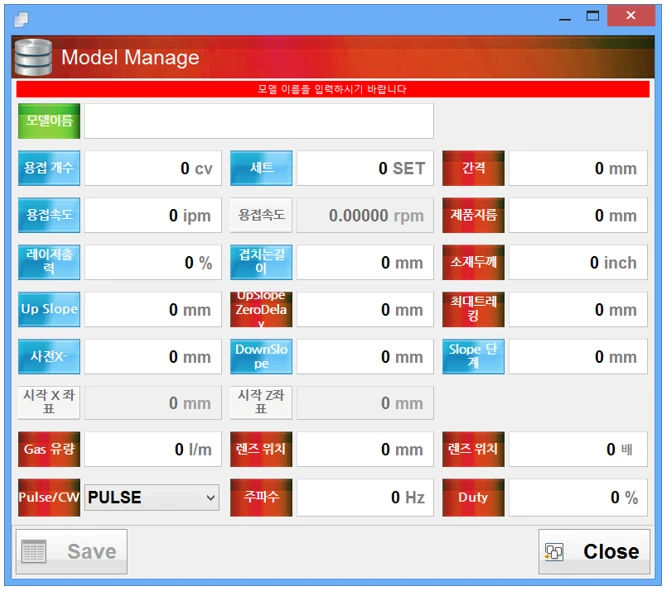
Task: Select the l/m gas flow field
Action: coord(153,449)
